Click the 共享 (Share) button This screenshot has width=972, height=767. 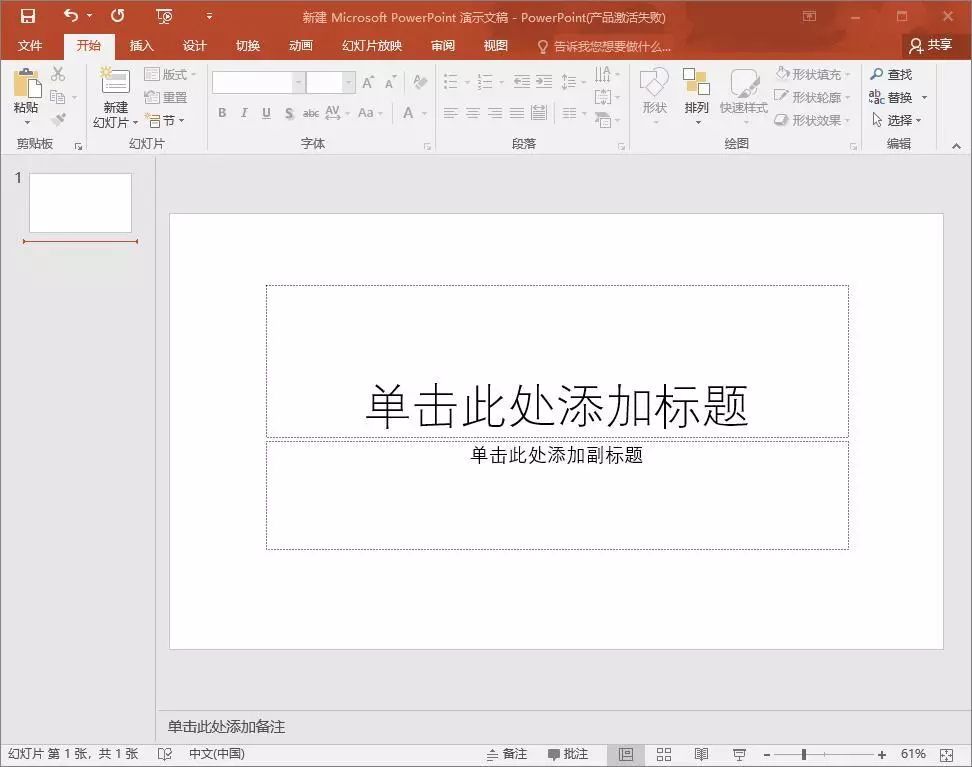tap(930, 45)
